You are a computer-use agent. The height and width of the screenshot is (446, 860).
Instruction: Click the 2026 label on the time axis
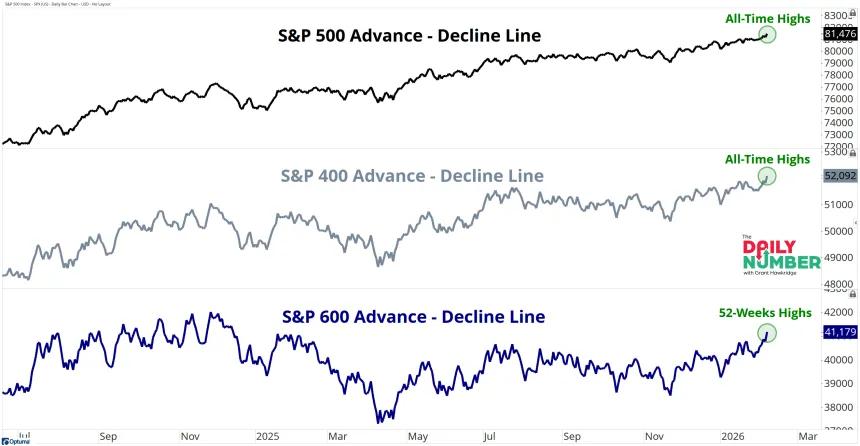(x=733, y=437)
